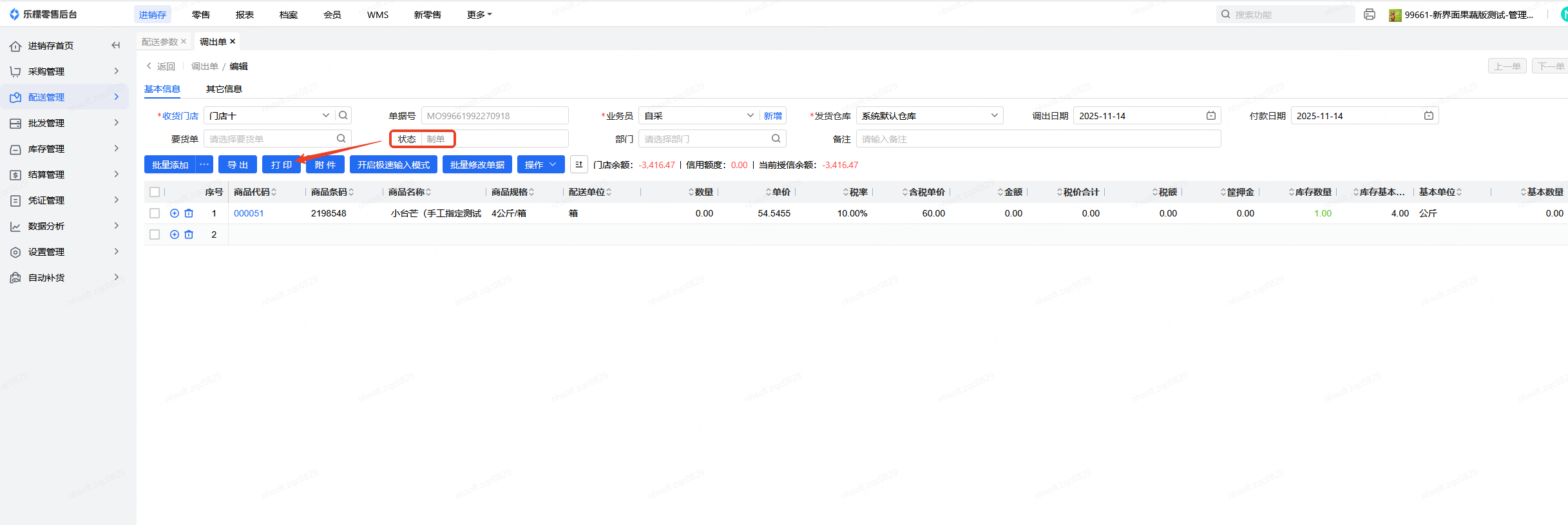Click the 备注 input field
The image size is (1568, 525).
pyautogui.click(x=1038, y=138)
